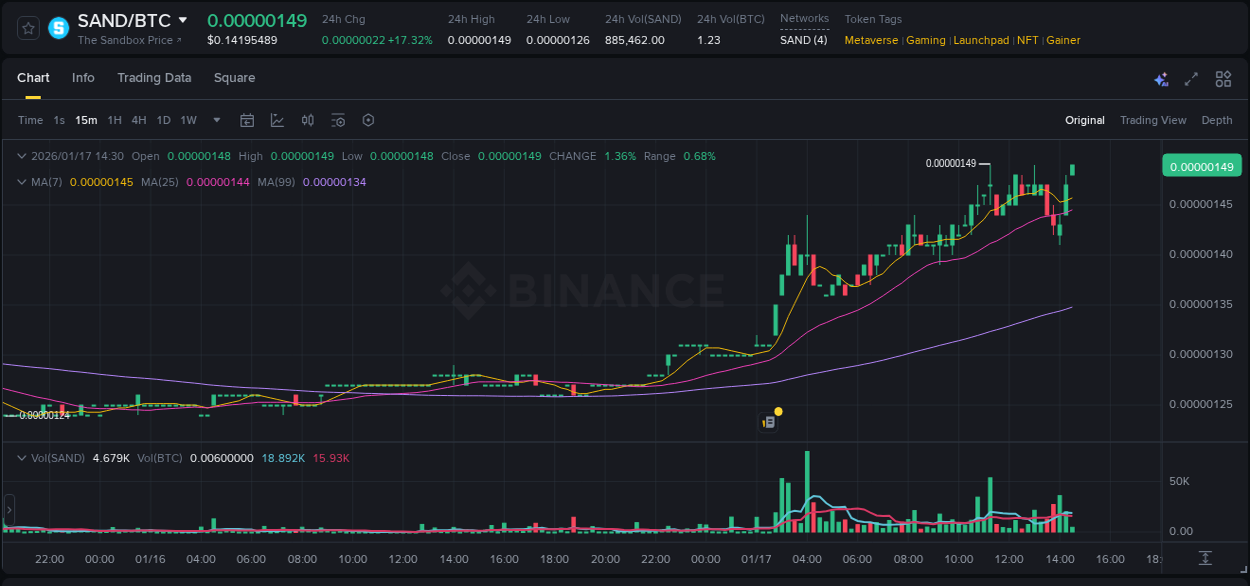Open the historical date selection calendar icon
The height and width of the screenshot is (586, 1250).
[x=247, y=120]
